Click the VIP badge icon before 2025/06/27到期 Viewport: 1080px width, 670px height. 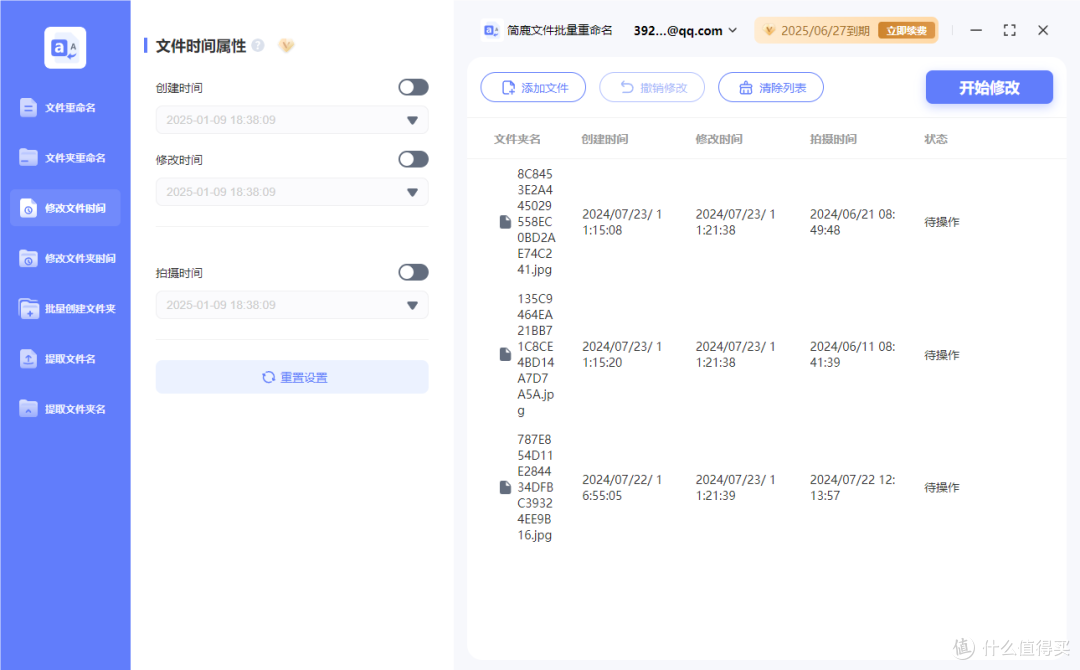tap(769, 30)
